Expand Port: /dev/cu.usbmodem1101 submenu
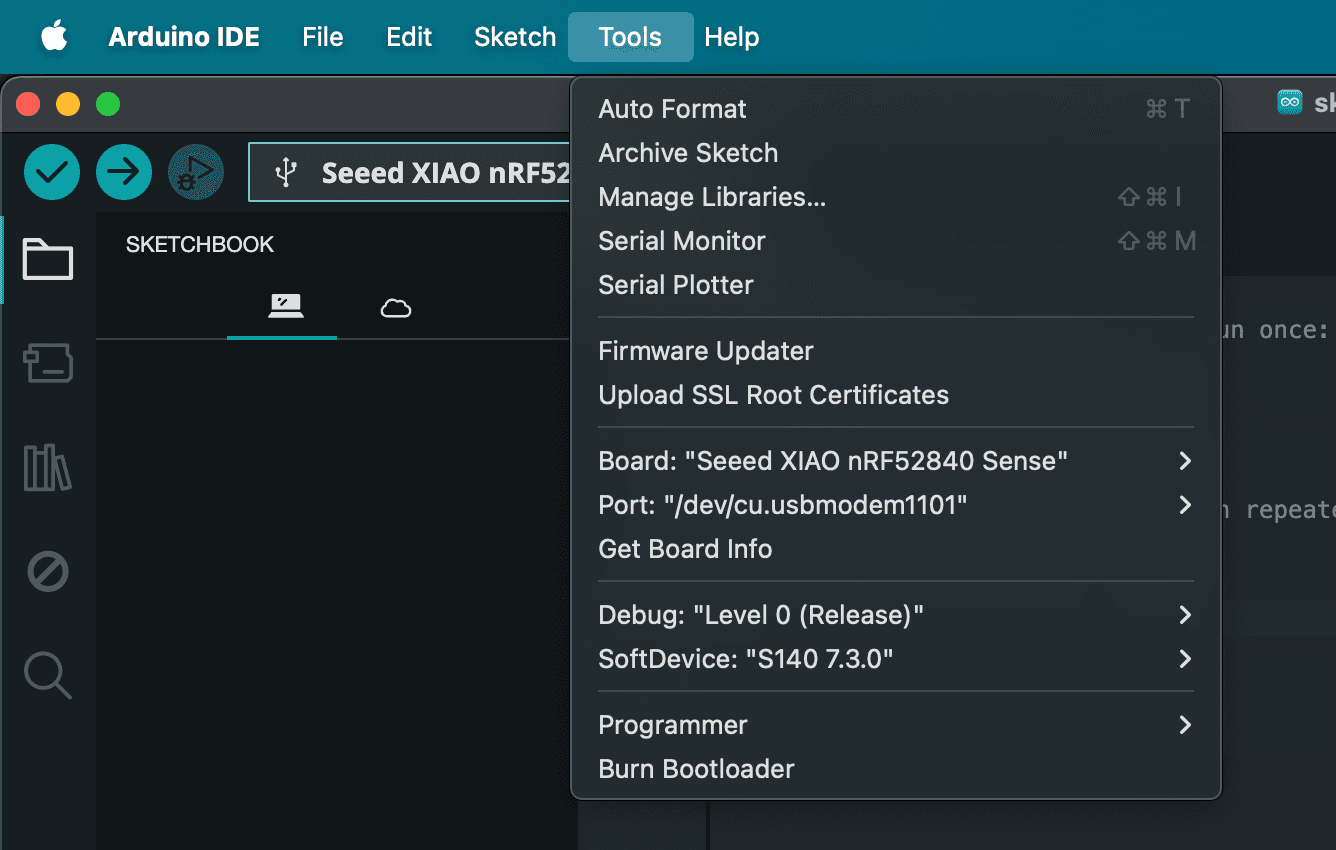The width and height of the screenshot is (1336, 850). coord(896,505)
